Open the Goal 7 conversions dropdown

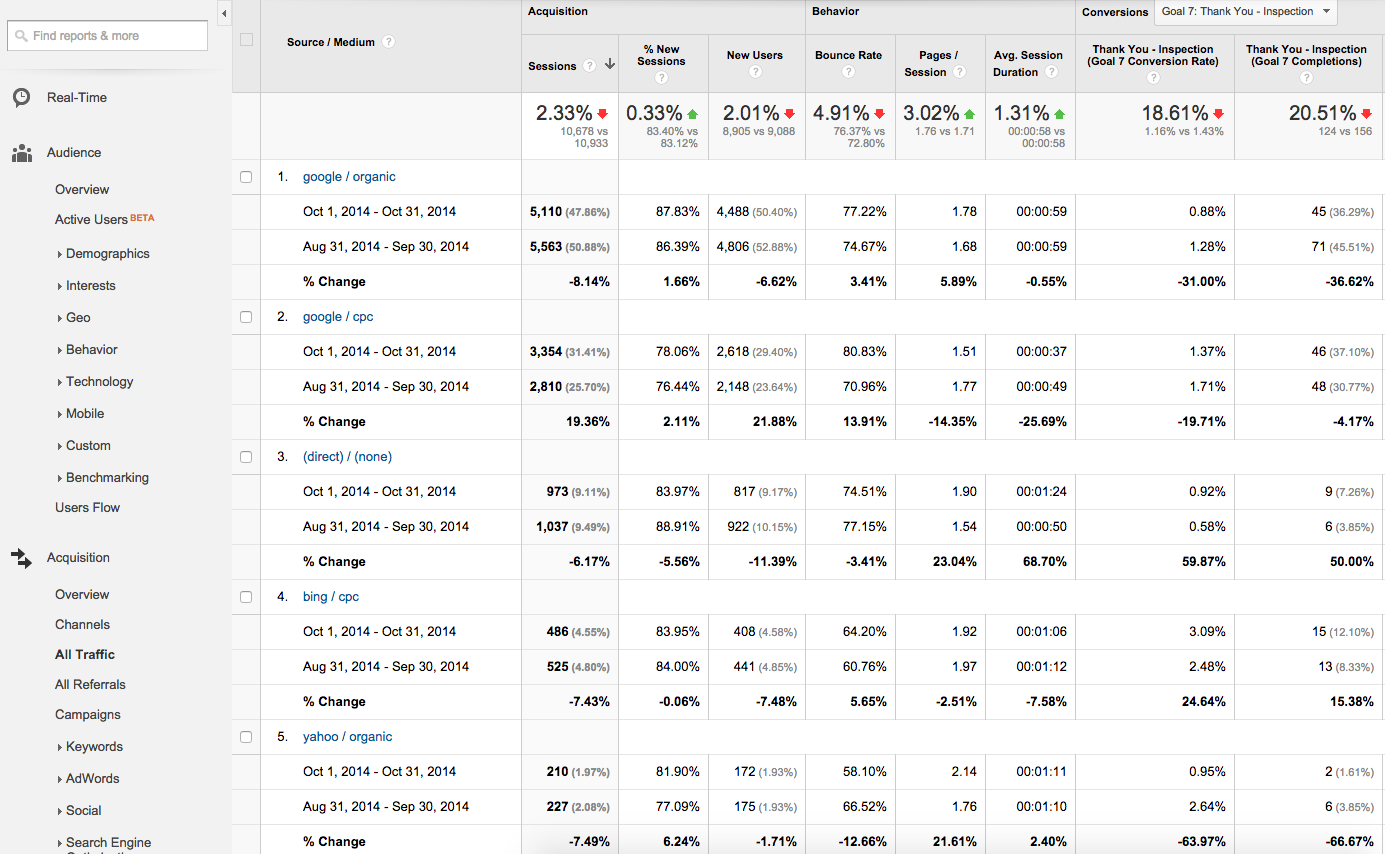(1245, 12)
